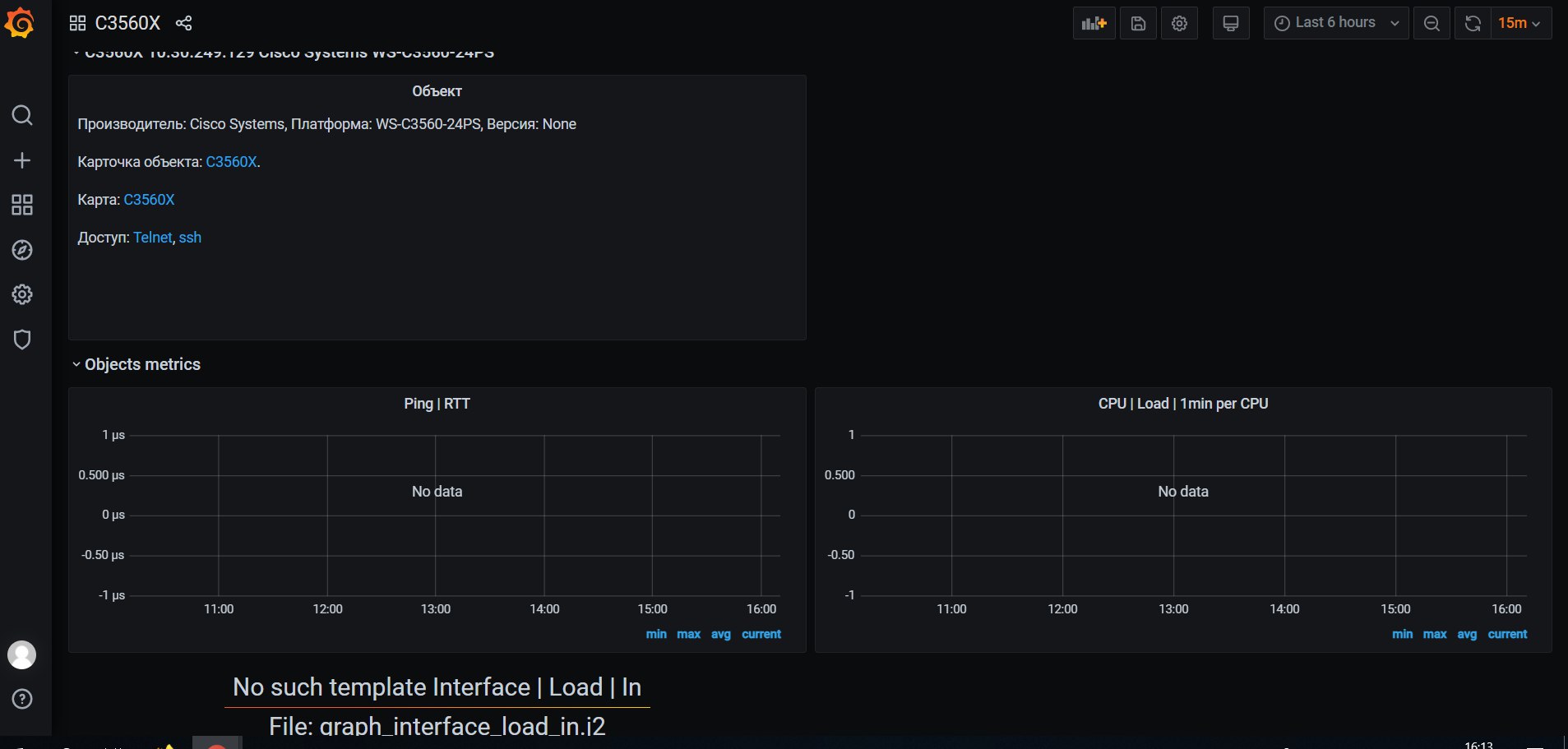Viewport: 1568px width, 749px height.
Task: Sort Ping RTT legend by avg
Action: tap(720, 634)
